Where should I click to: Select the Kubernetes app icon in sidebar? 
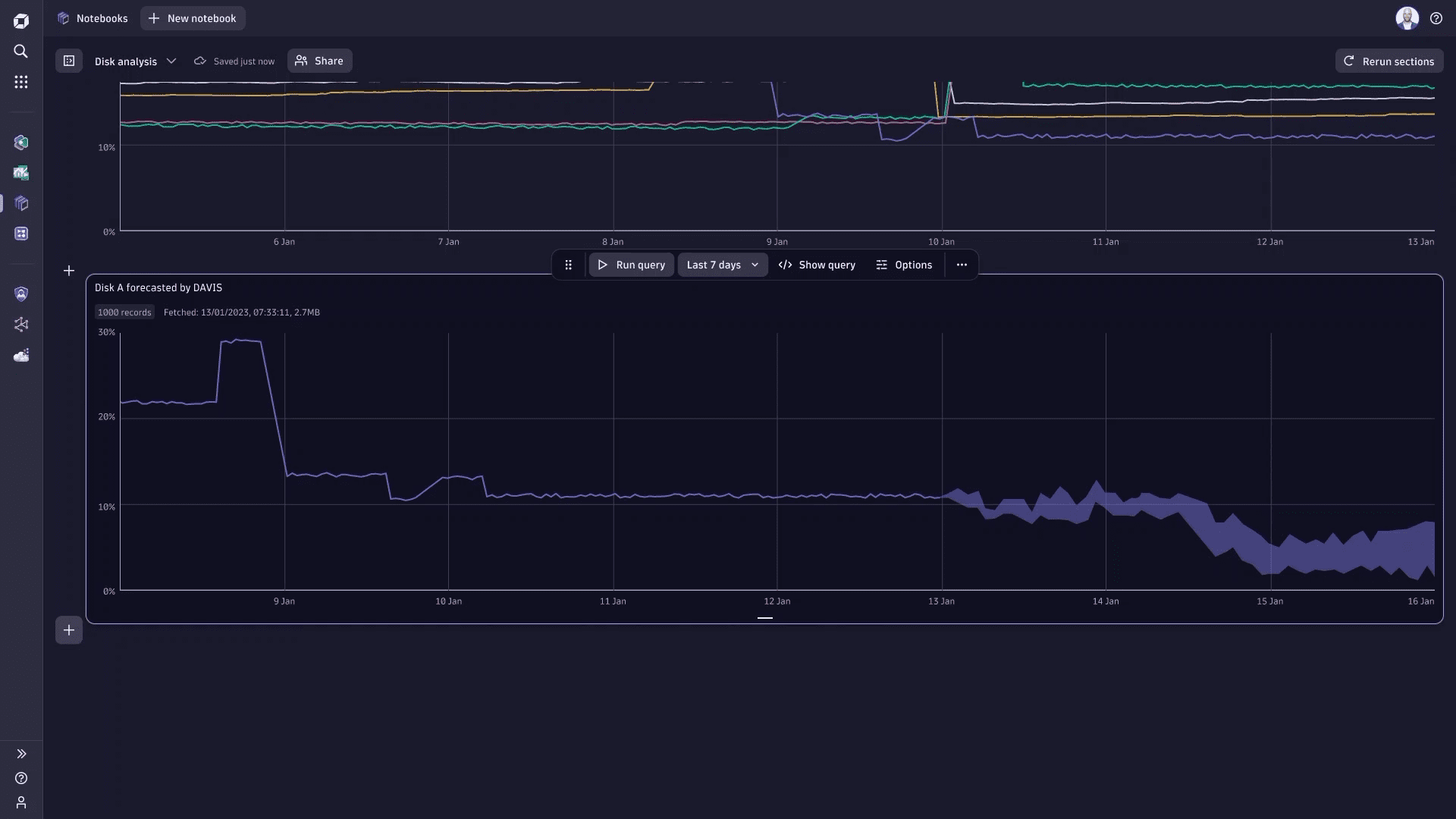[x=20, y=143]
